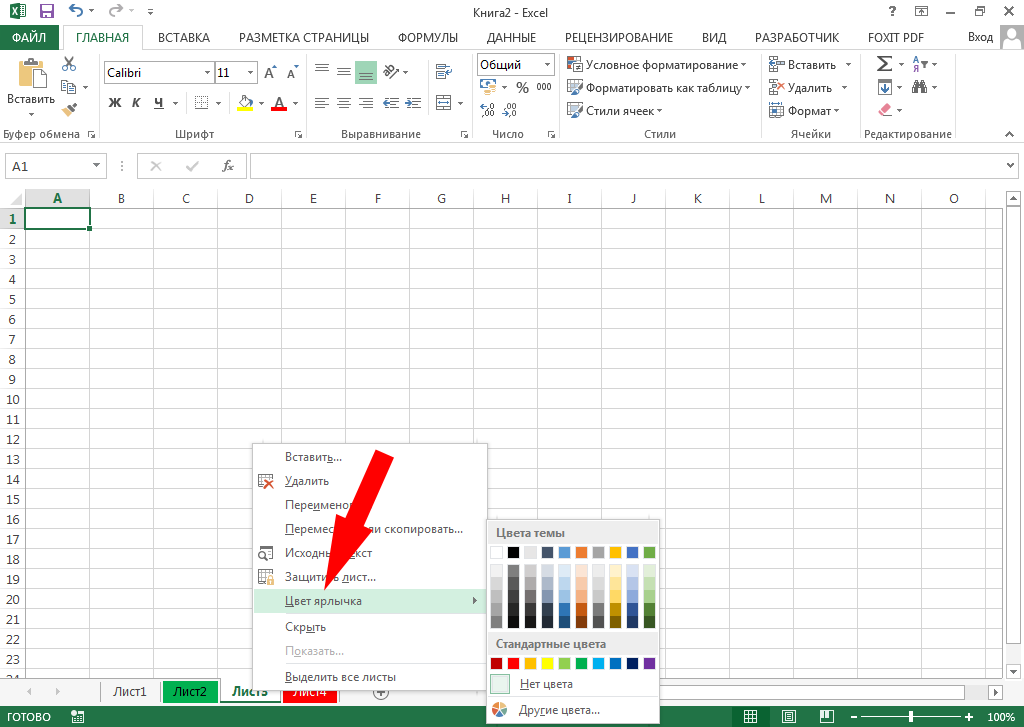Image resolution: width=1024 pixels, height=727 pixels.
Task: Toggle italic formatting (К)
Action: point(137,102)
